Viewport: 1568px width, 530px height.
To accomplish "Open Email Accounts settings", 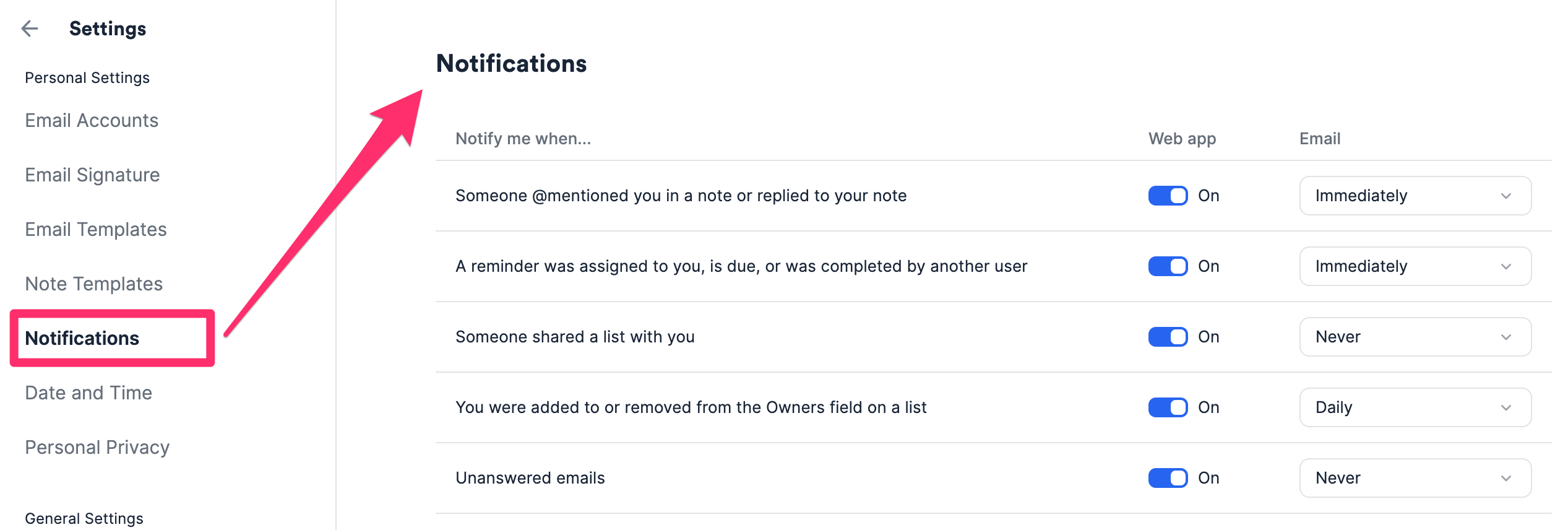I will 92,120.
